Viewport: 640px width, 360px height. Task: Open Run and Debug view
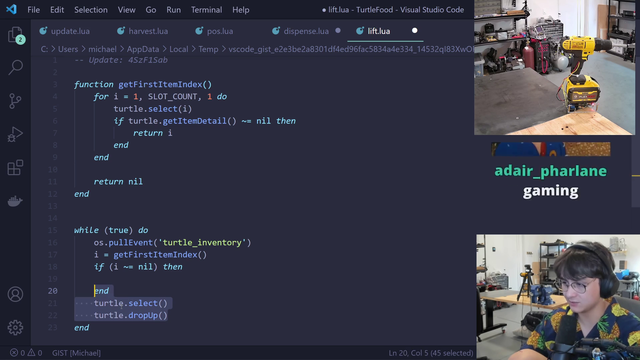tap(15, 134)
